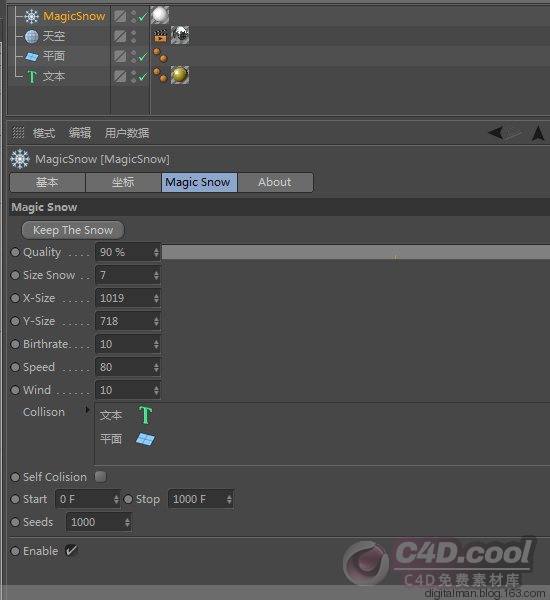Click the X-Size 1019 field
This screenshot has width=550, height=600.
click(x=124, y=298)
